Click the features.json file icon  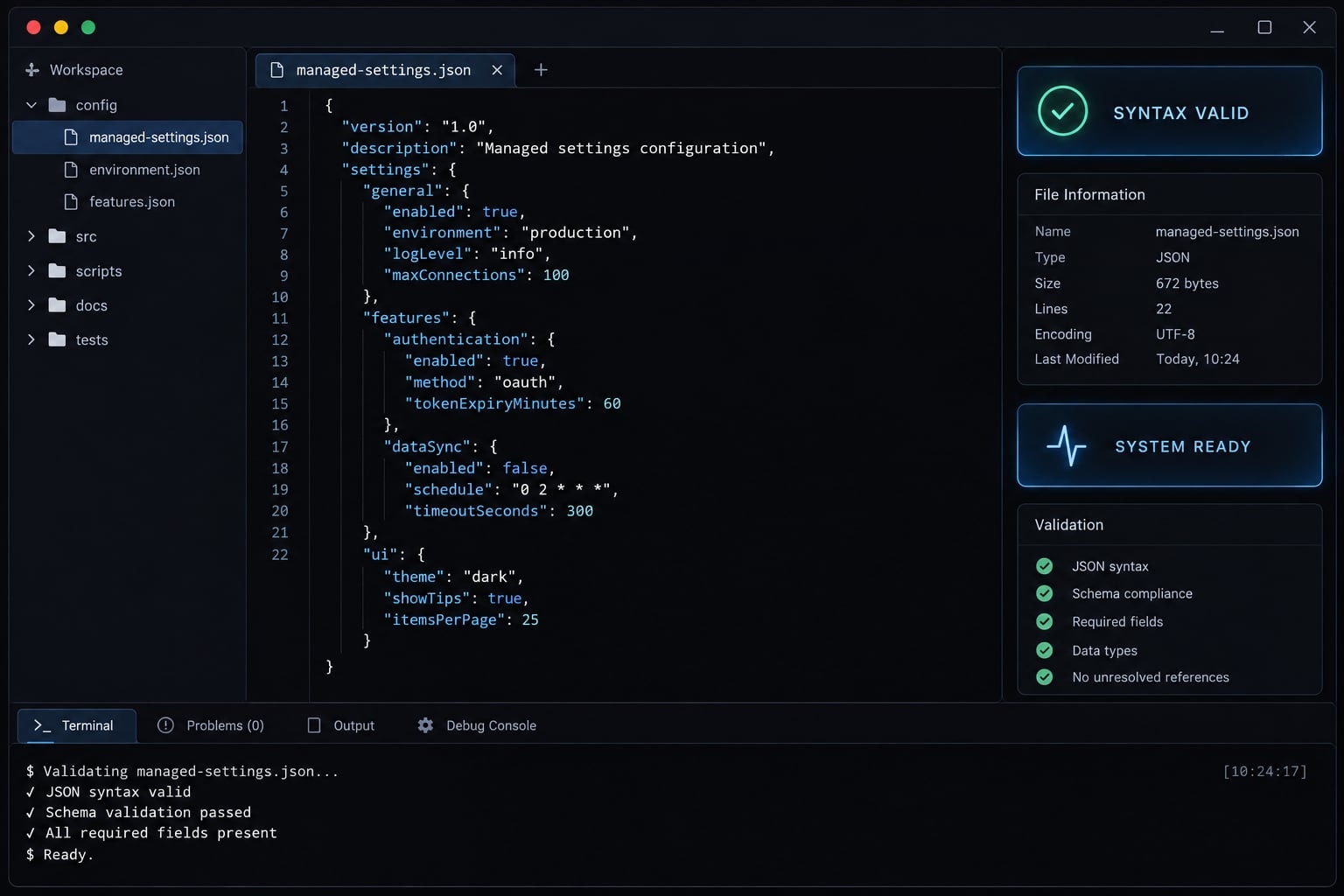click(x=72, y=202)
